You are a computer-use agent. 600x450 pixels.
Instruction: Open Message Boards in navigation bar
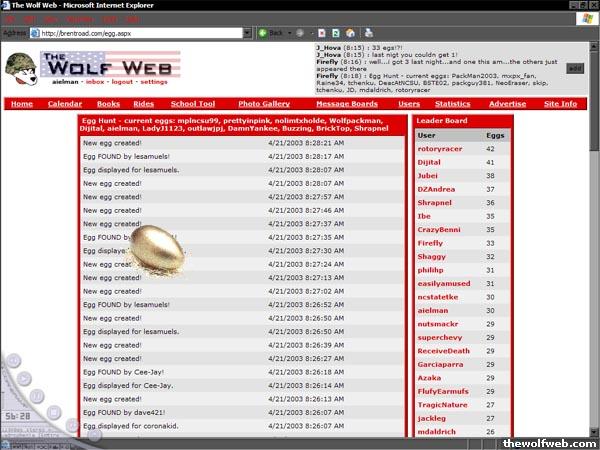[346, 104]
